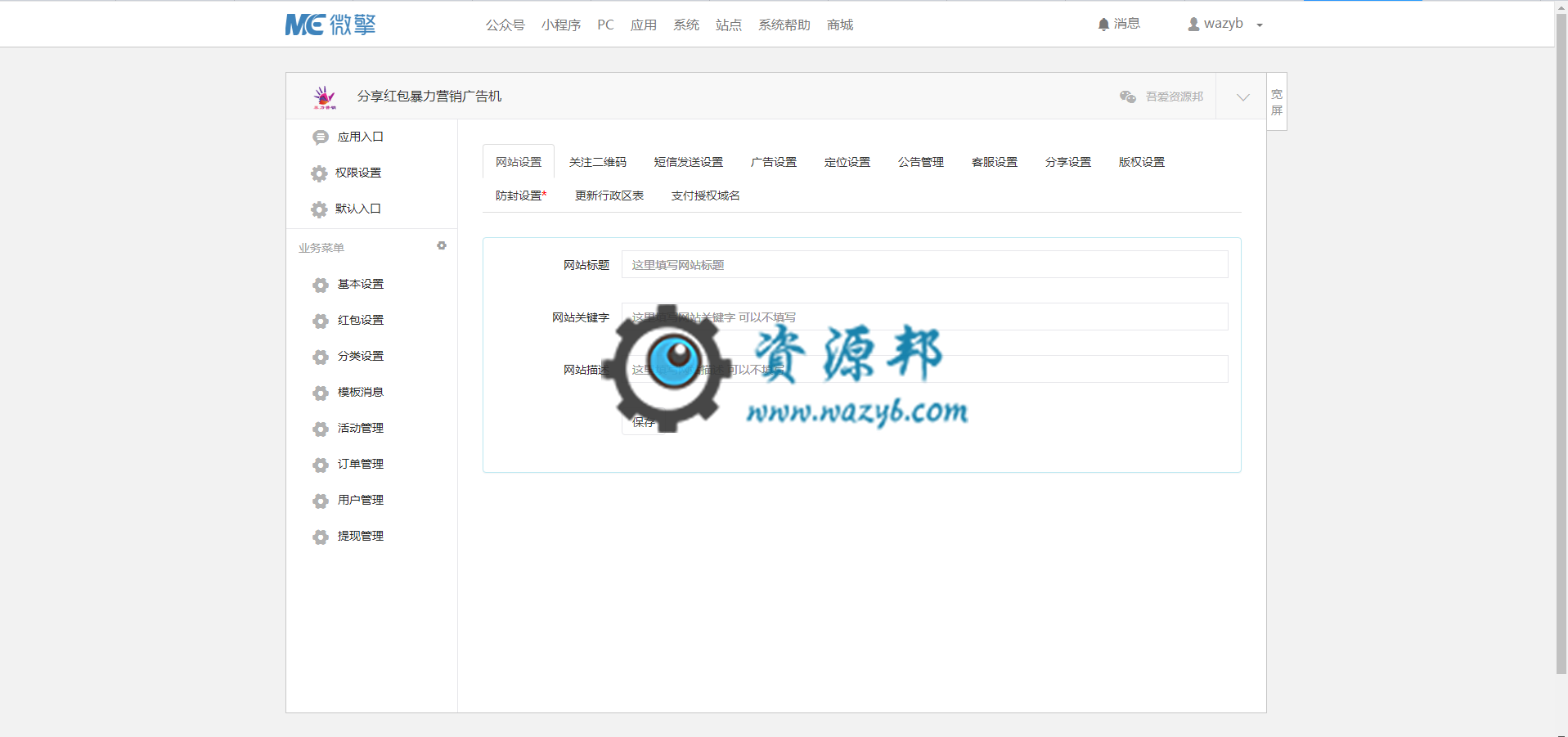The width and height of the screenshot is (1568, 737).
Task: Open the 系统帮助 top menu
Action: [784, 25]
